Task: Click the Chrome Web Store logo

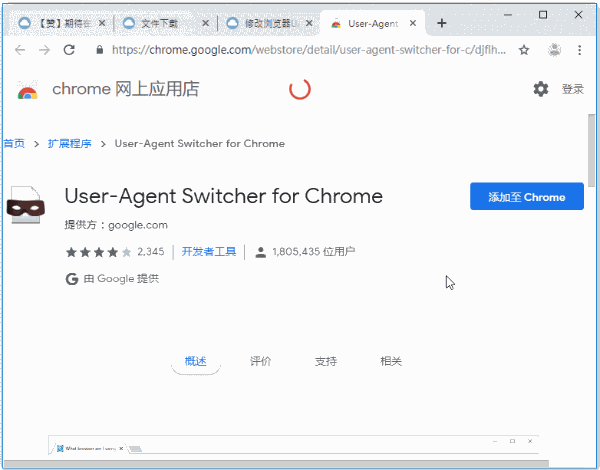Action: 28,90
